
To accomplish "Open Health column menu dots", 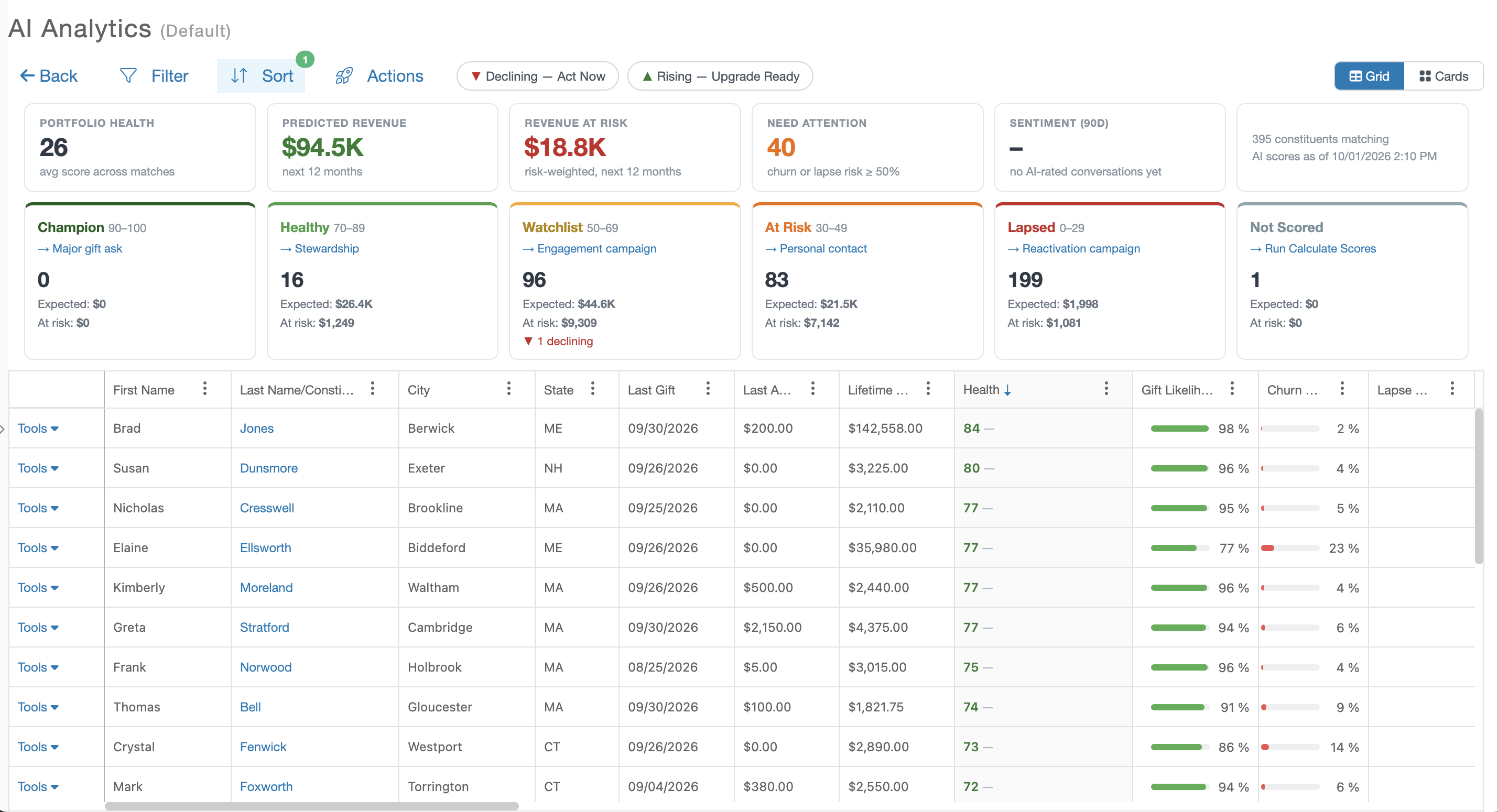I will [1106, 388].
